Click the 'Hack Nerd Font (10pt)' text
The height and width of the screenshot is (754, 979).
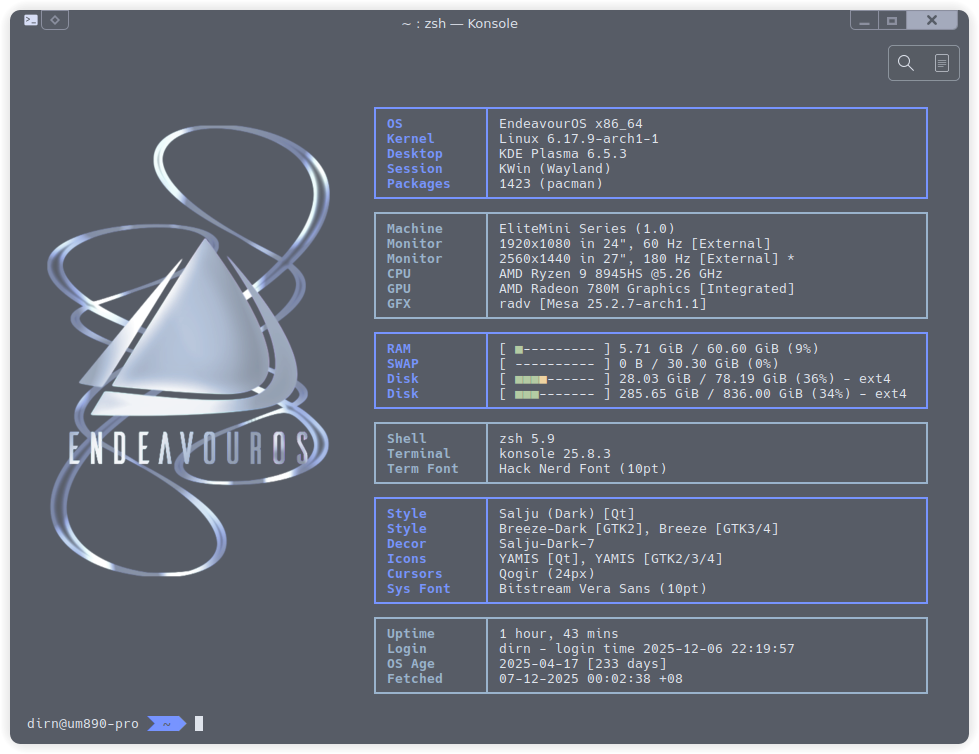[x=582, y=469]
